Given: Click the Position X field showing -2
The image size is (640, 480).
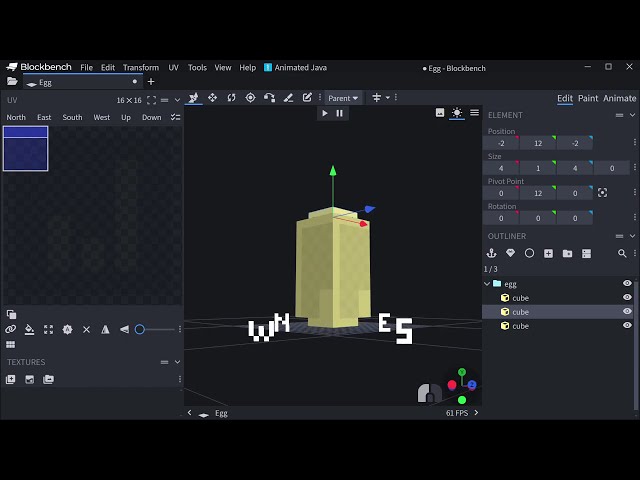Looking at the screenshot, I should coord(501,143).
